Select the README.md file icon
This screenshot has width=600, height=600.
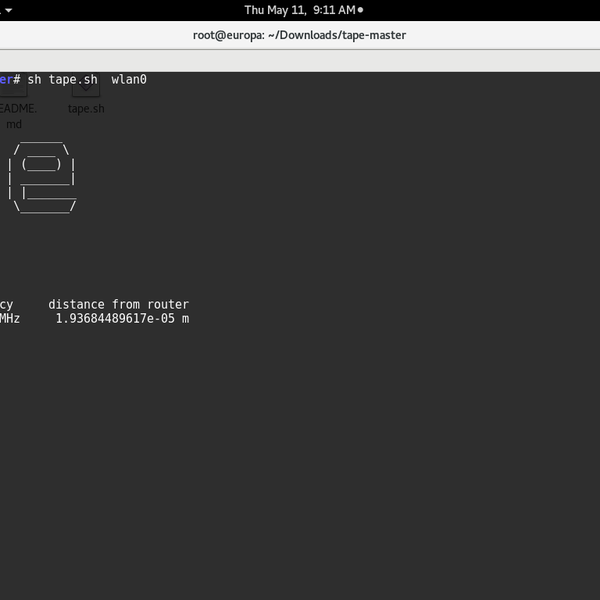[x=14, y=90]
